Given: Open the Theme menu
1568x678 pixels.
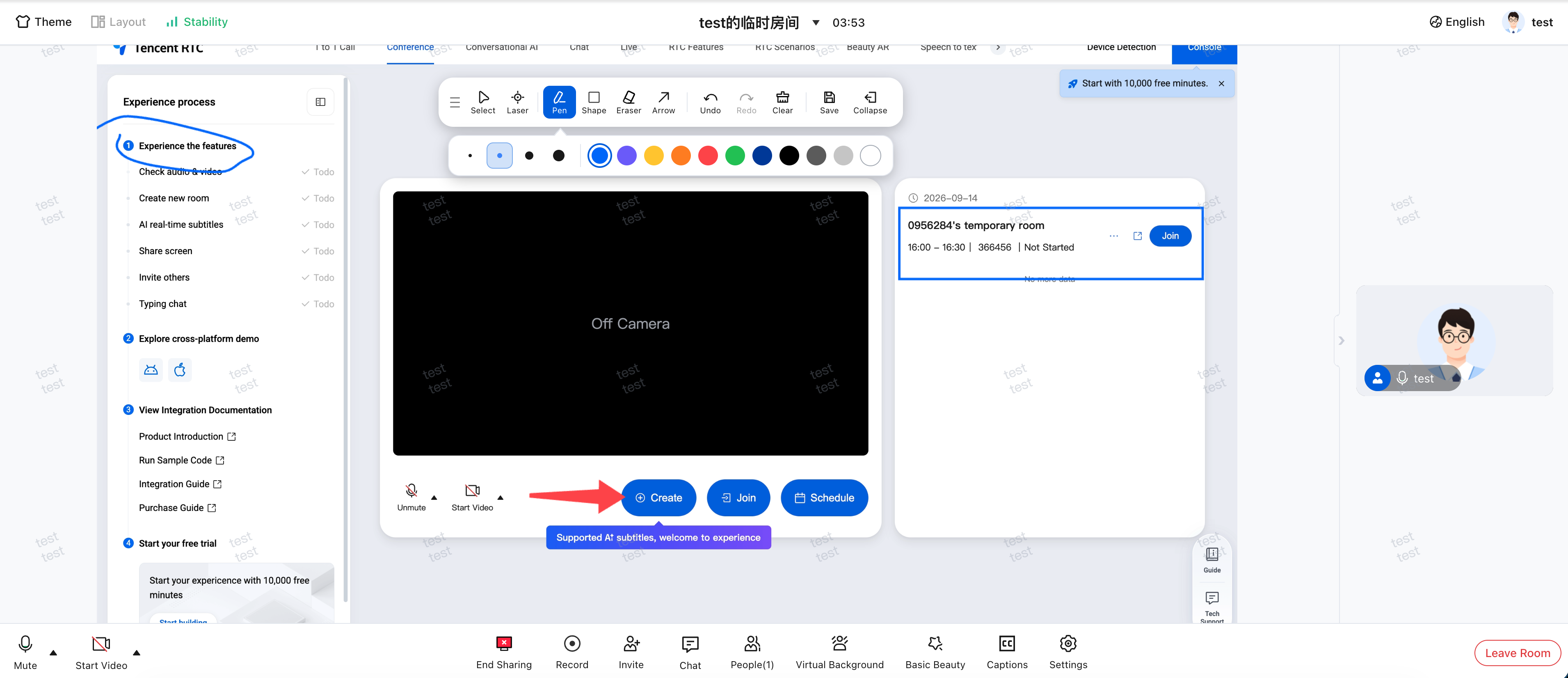Looking at the screenshot, I should [x=43, y=22].
